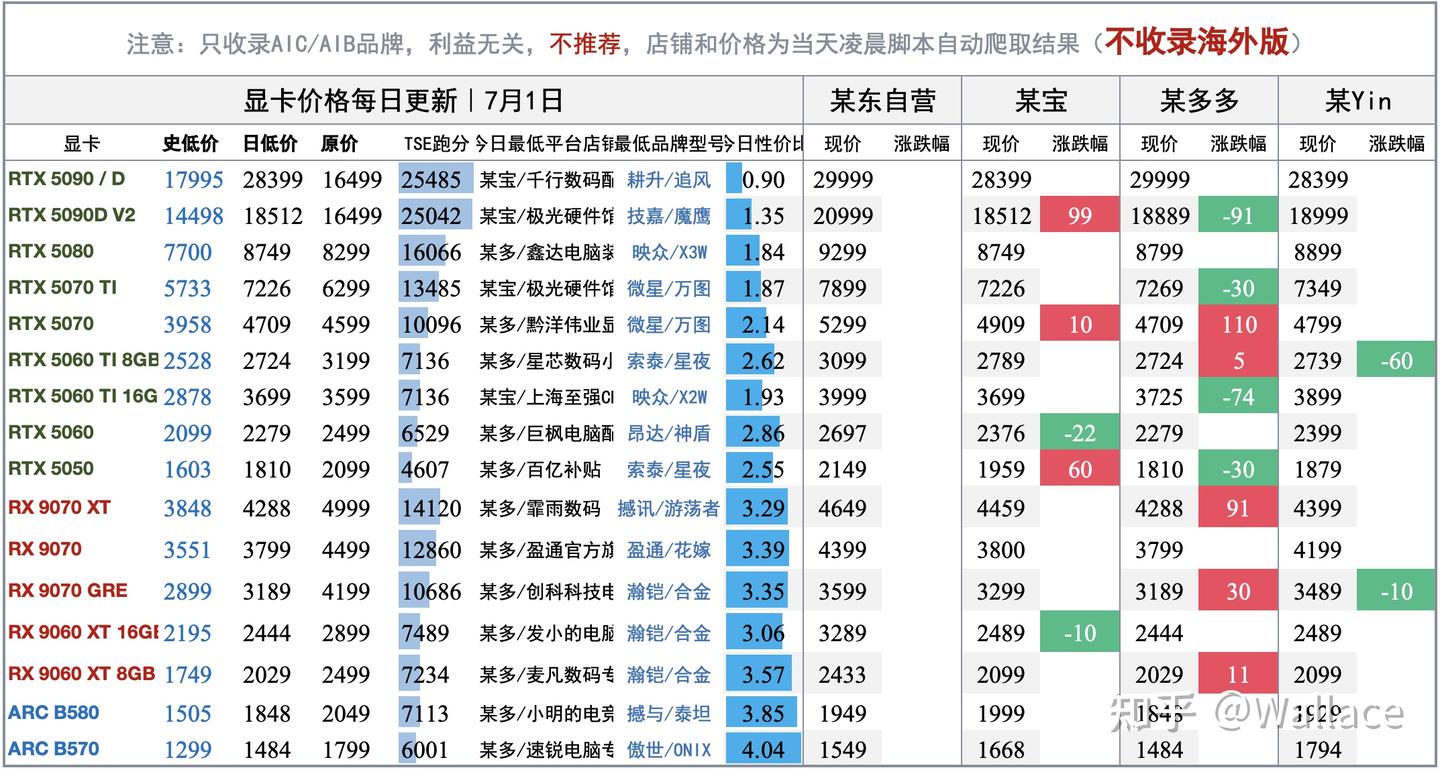1440x770 pixels.
Task: Click the green '-60' change cell
Action: click(1396, 360)
